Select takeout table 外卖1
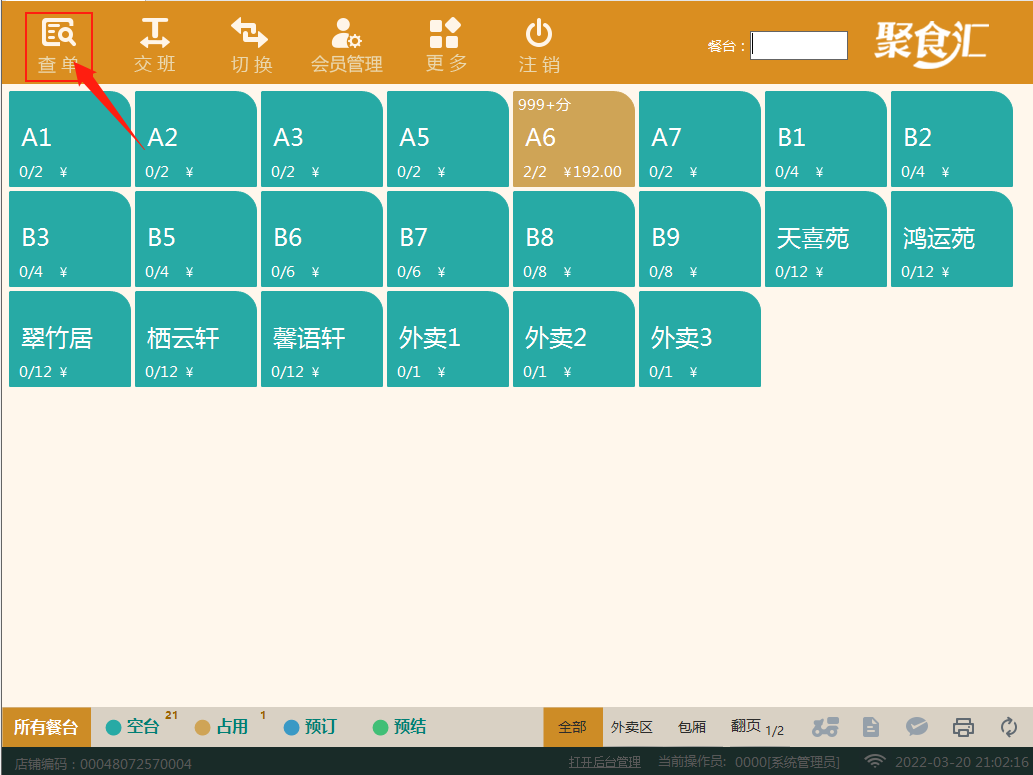Image resolution: width=1033 pixels, height=775 pixels. (x=448, y=339)
